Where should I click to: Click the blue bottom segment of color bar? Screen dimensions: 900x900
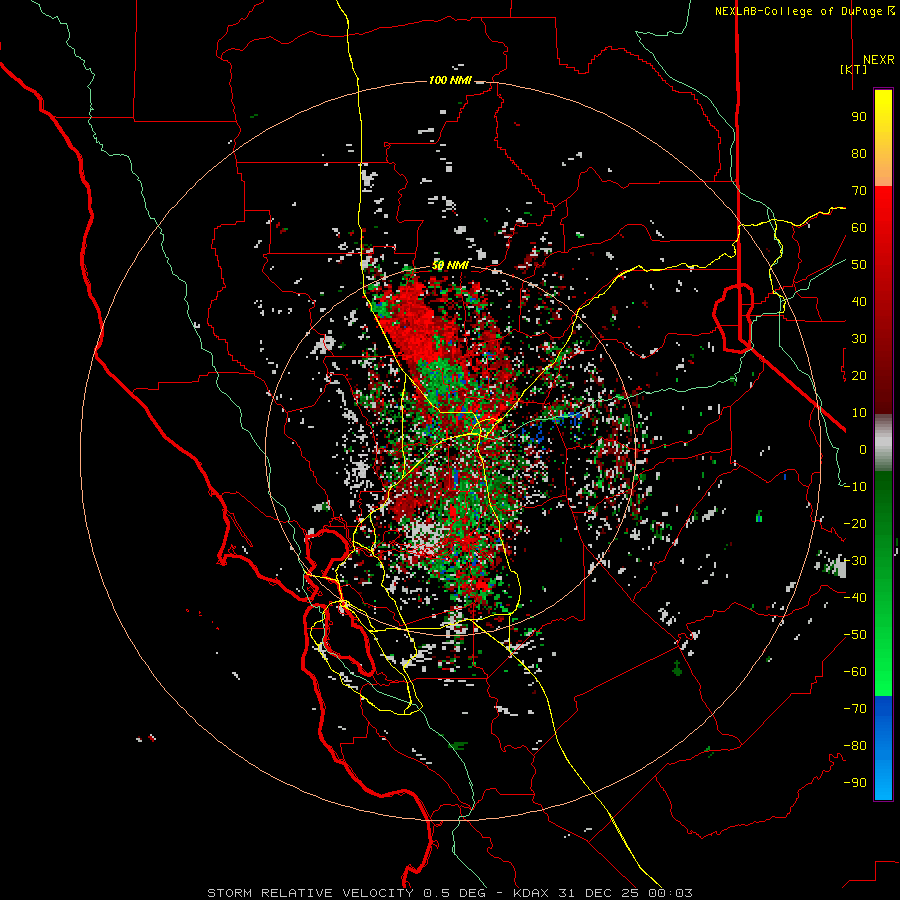[883, 748]
